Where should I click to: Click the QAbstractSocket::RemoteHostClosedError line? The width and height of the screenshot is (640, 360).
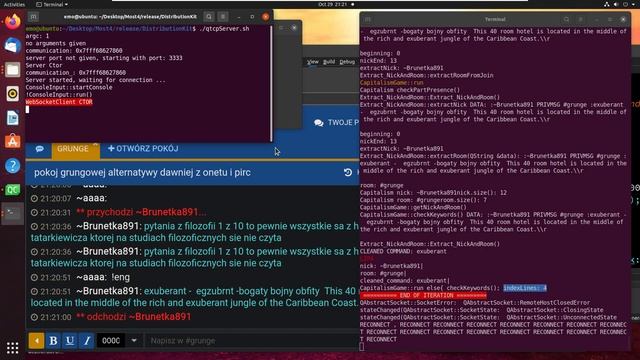click(475, 303)
